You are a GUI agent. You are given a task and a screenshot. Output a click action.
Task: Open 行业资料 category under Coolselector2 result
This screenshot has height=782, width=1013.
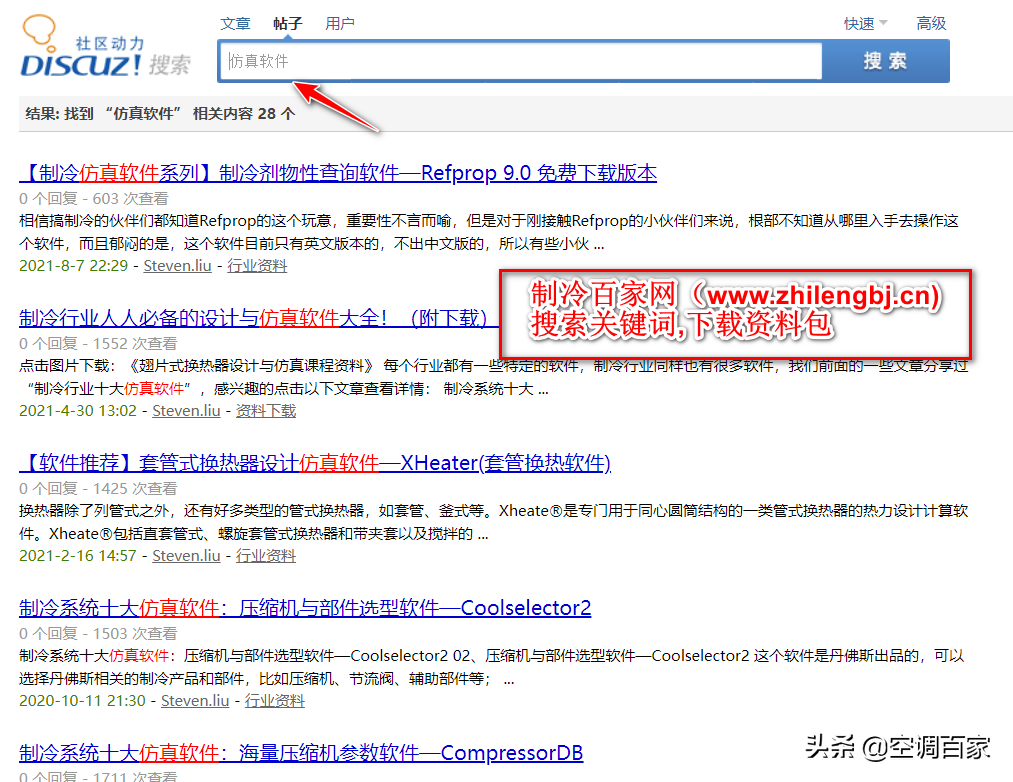pos(275,701)
